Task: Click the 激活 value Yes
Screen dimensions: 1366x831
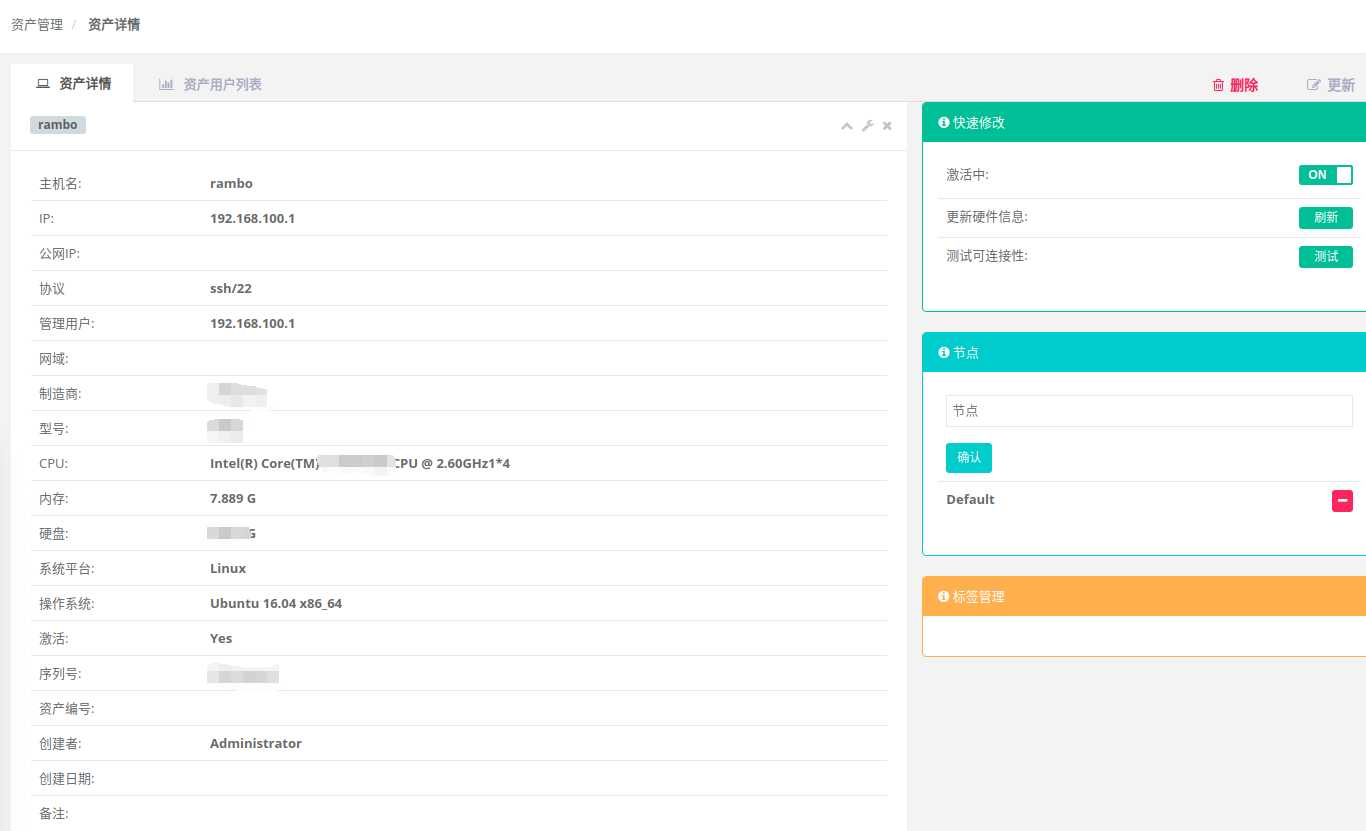Action: point(221,638)
